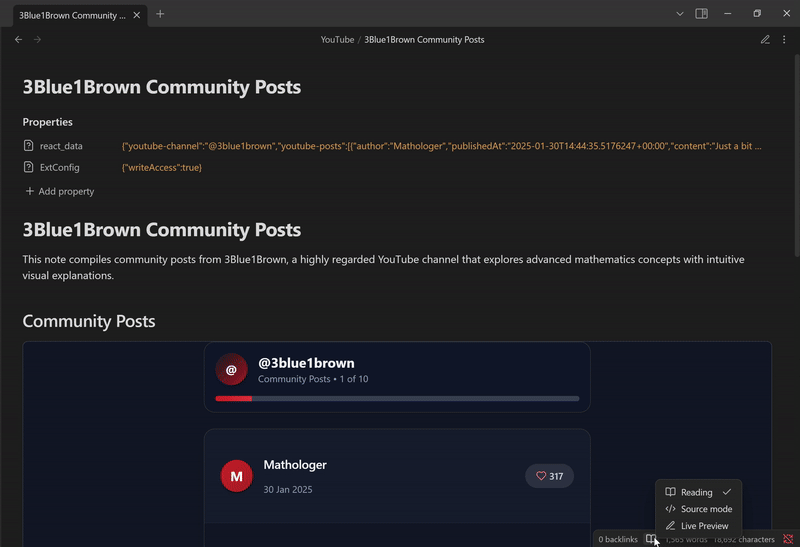
Task: Open the three-dot more options menu
Action: click(x=784, y=40)
